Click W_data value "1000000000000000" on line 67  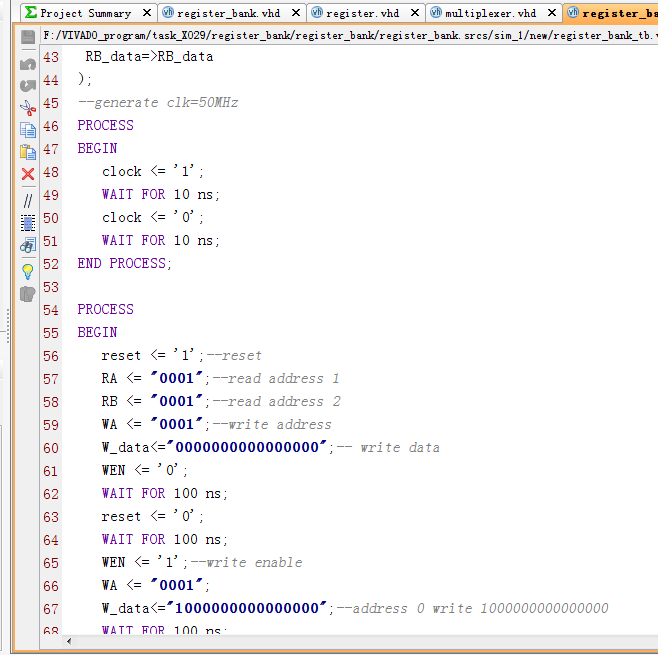point(247,608)
